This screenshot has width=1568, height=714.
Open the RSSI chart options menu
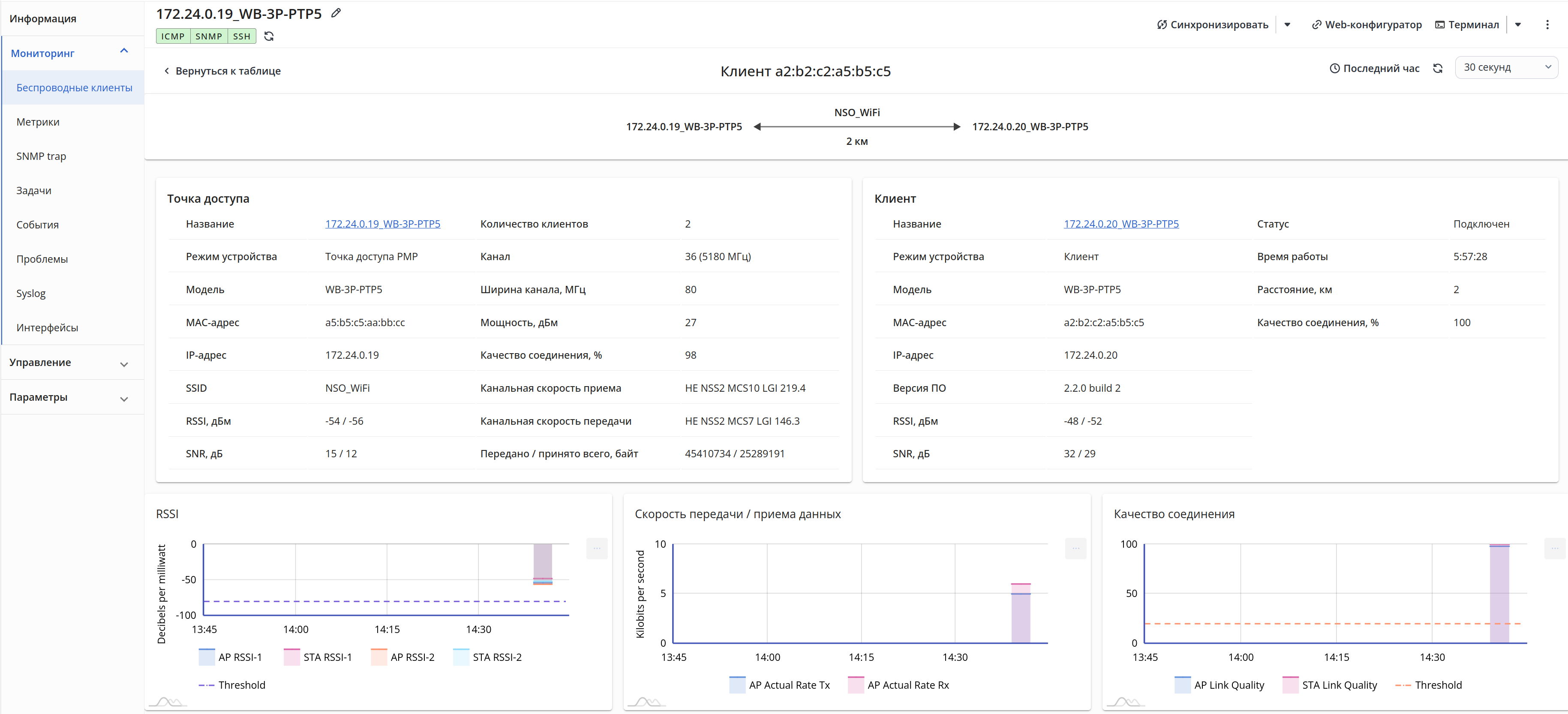[597, 549]
